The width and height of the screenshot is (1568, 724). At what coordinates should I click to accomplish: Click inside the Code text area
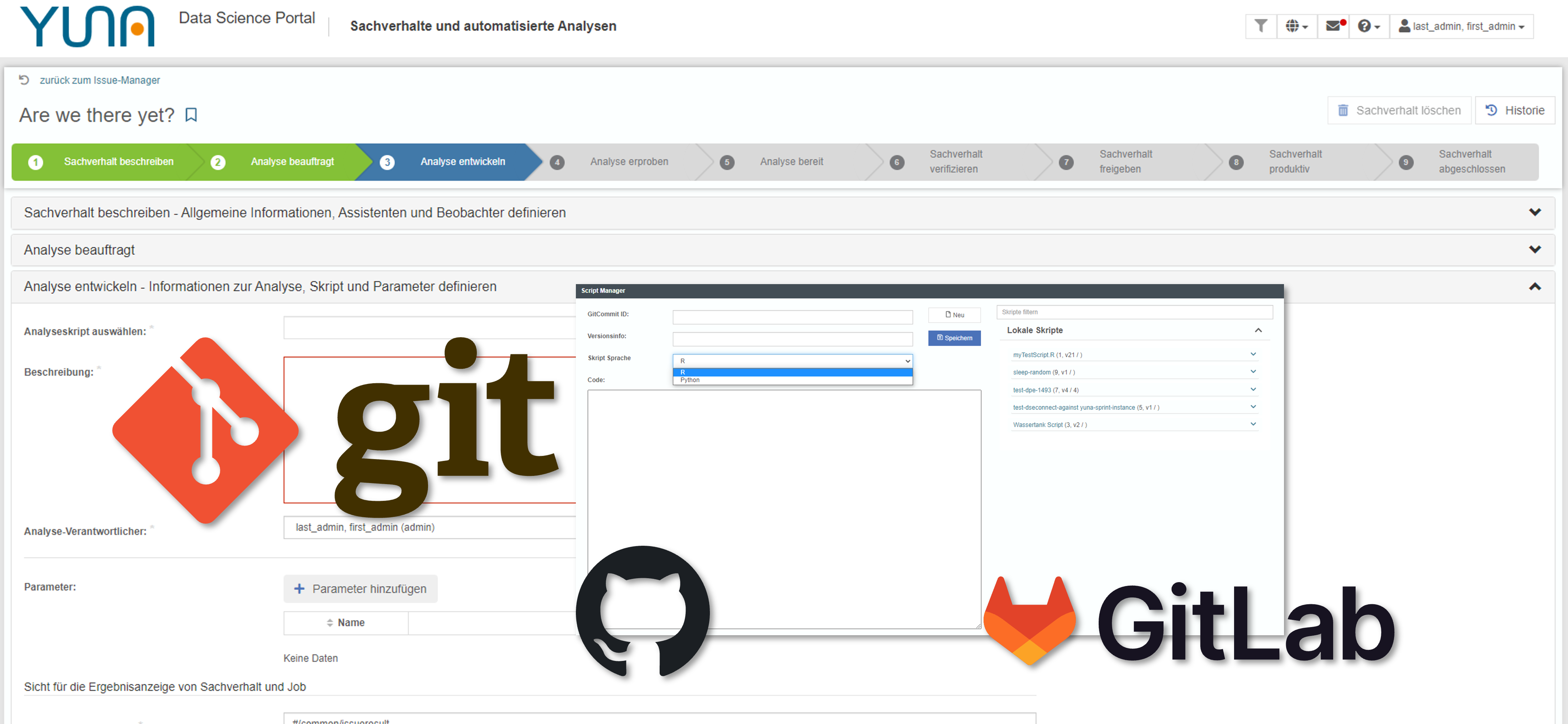pos(784,509)
